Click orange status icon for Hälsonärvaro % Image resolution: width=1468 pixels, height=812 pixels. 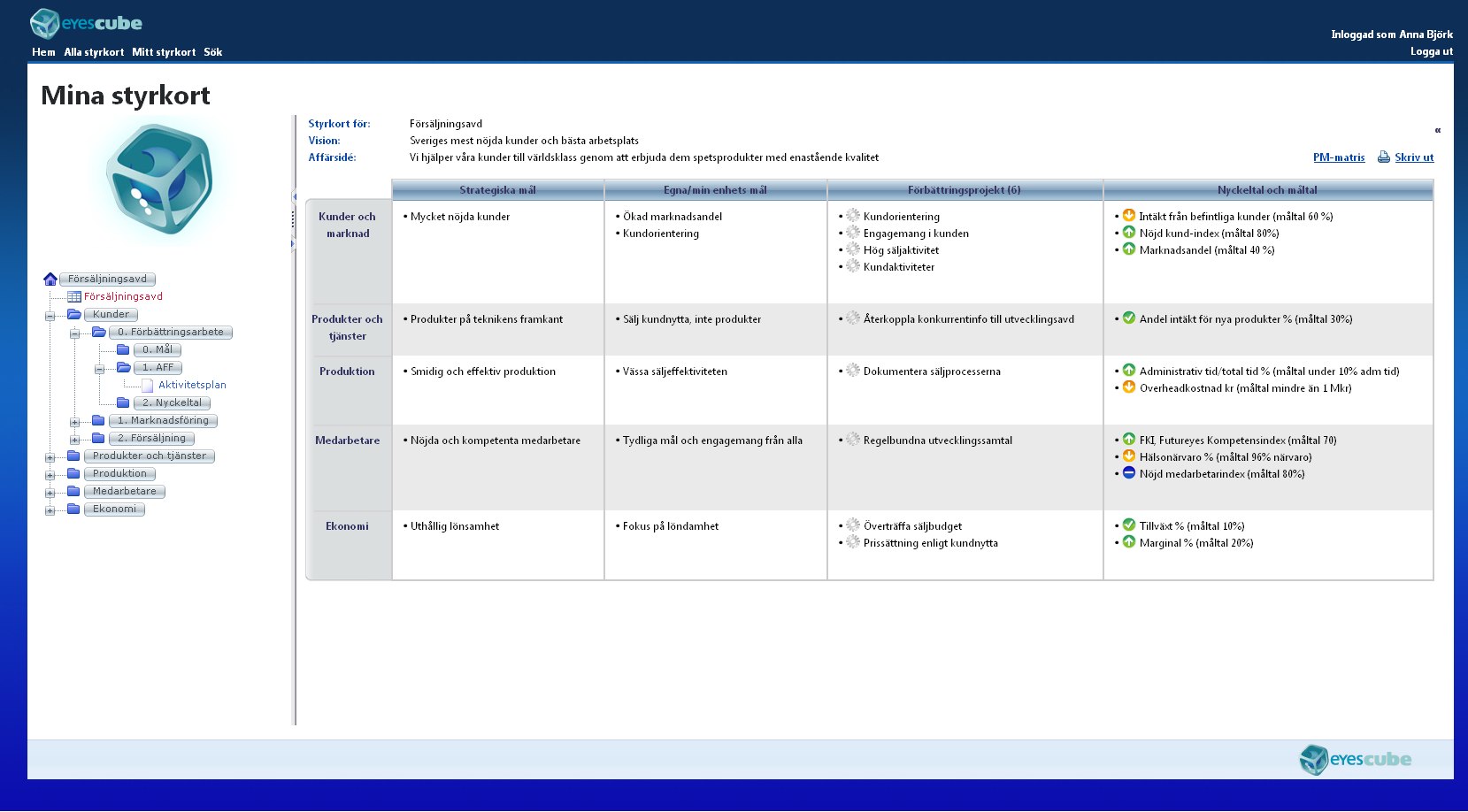point(1129,456)
